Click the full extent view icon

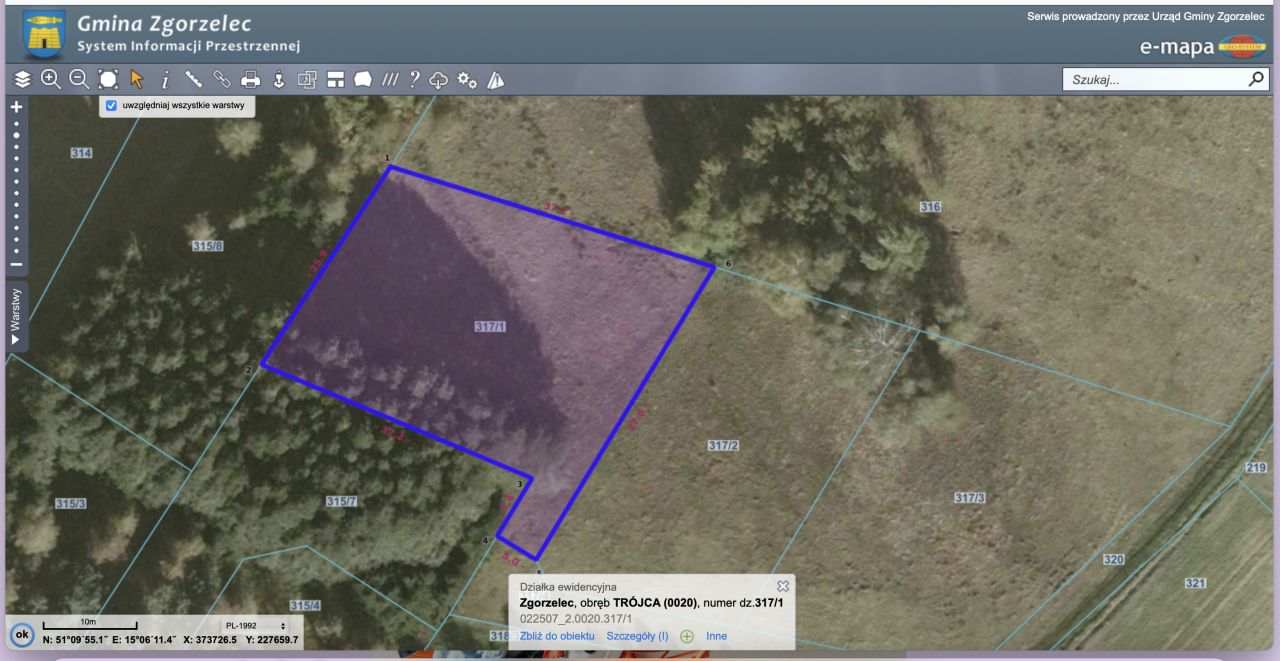[108, 80]
